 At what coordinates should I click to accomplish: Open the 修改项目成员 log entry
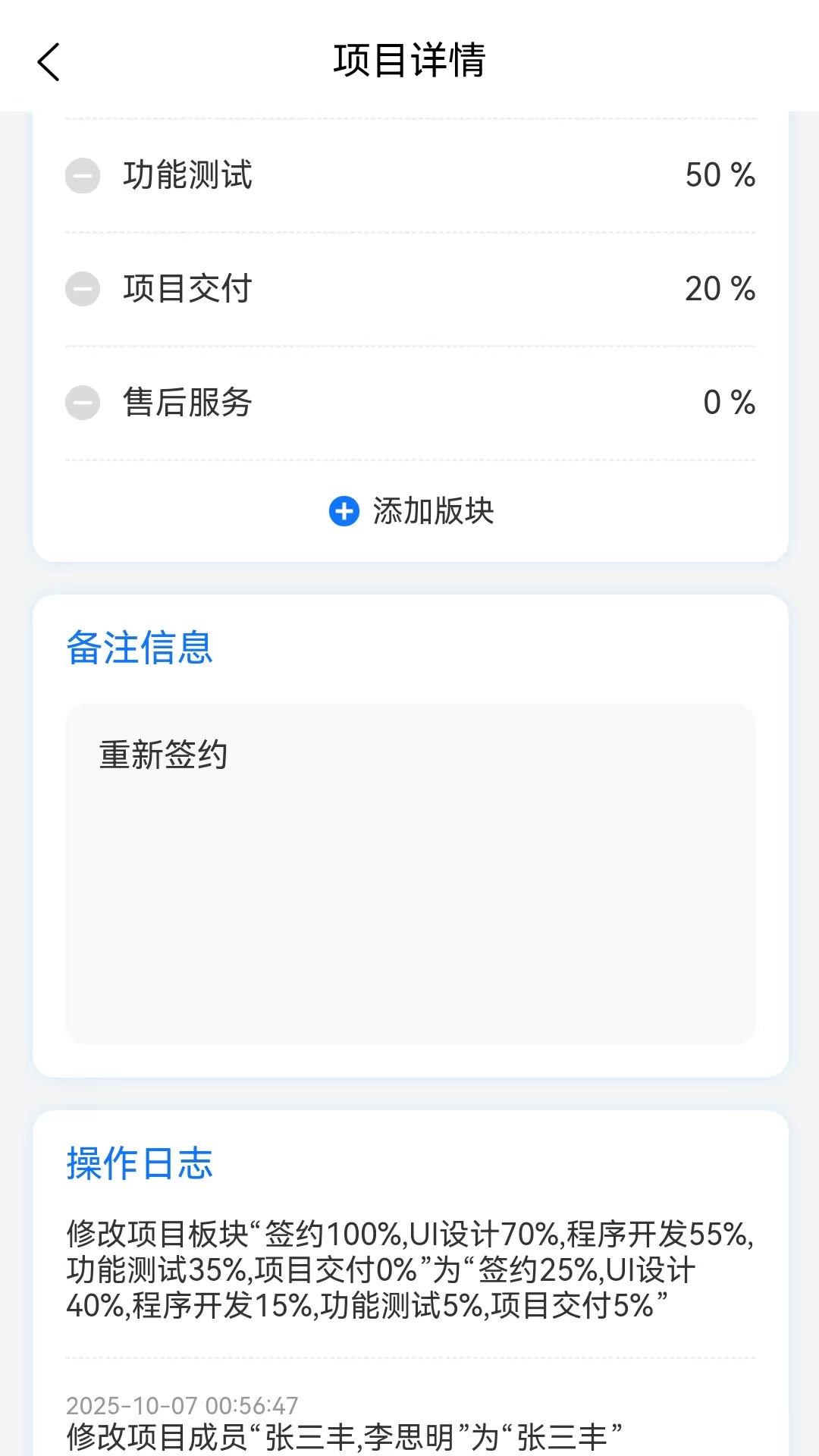point(344,1437)
